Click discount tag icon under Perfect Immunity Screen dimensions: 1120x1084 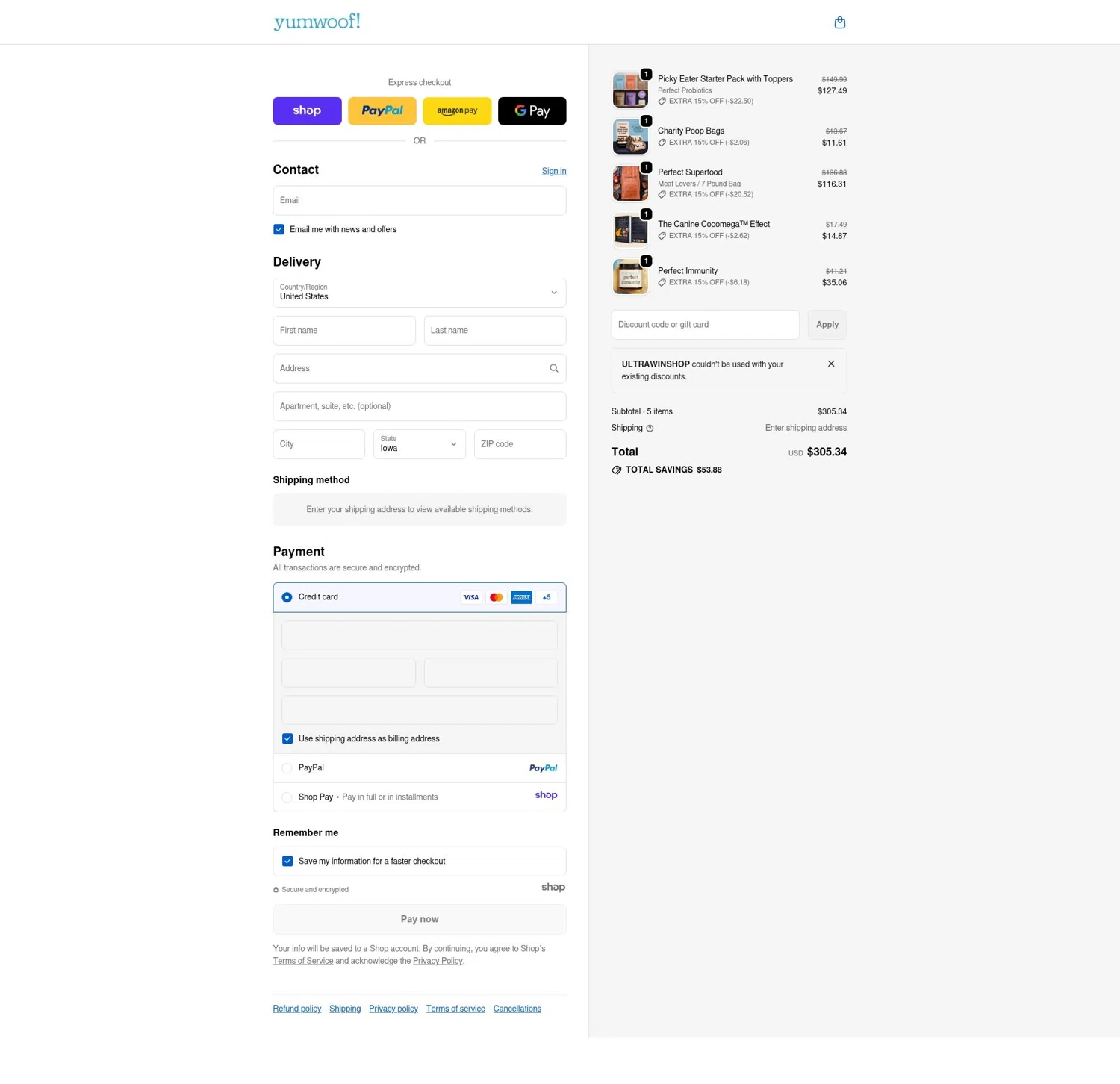[x=662, y=283]
